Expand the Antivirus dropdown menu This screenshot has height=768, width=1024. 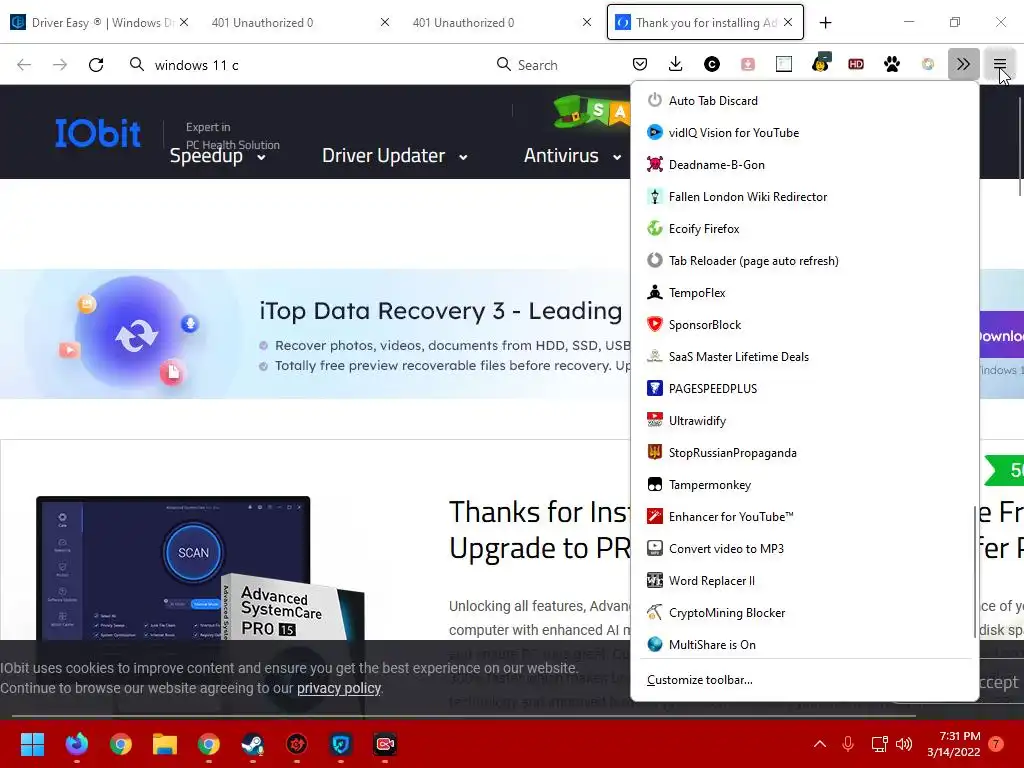tap(572, 156)
